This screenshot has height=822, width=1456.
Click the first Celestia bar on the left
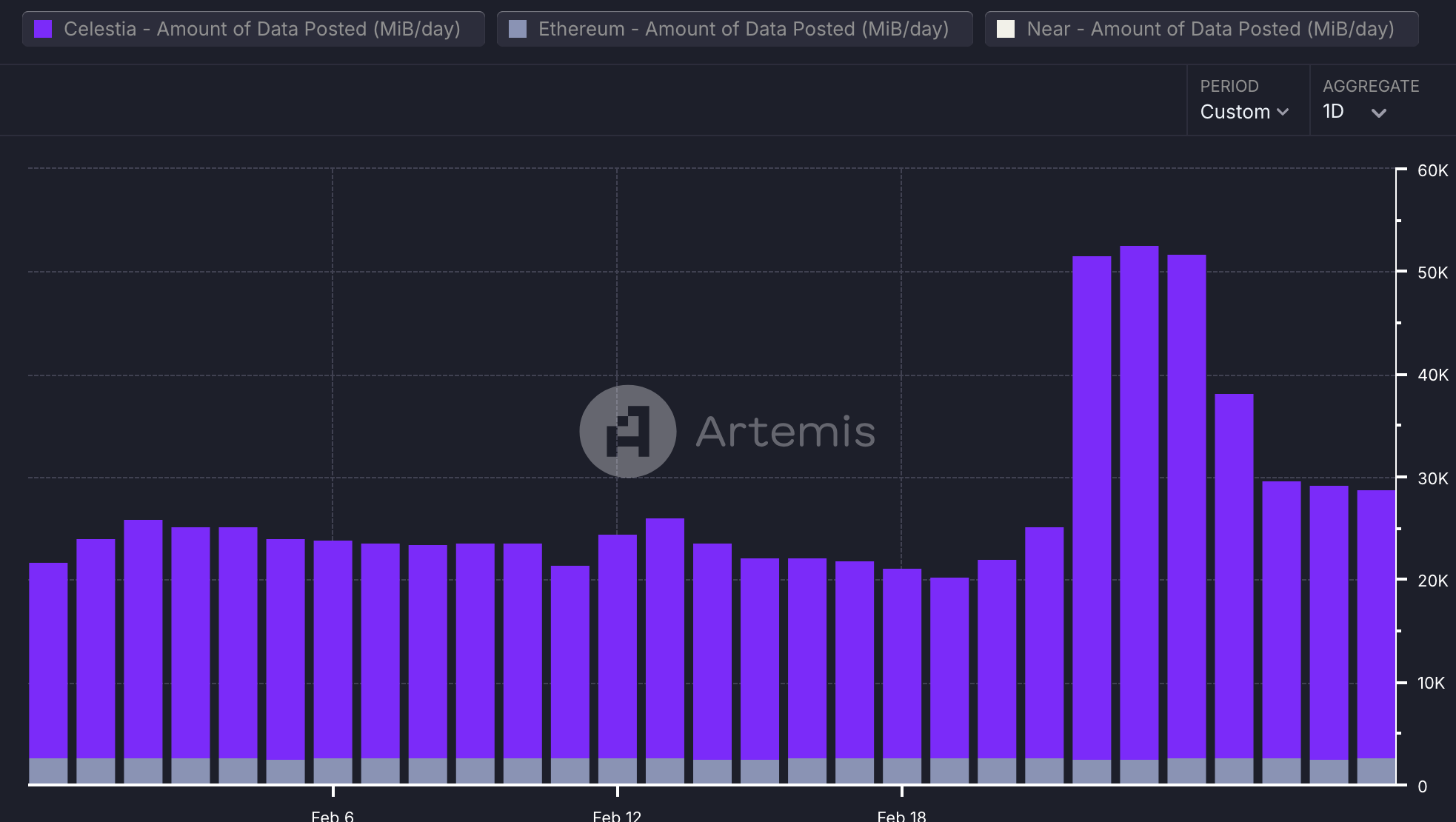point(48,661)
